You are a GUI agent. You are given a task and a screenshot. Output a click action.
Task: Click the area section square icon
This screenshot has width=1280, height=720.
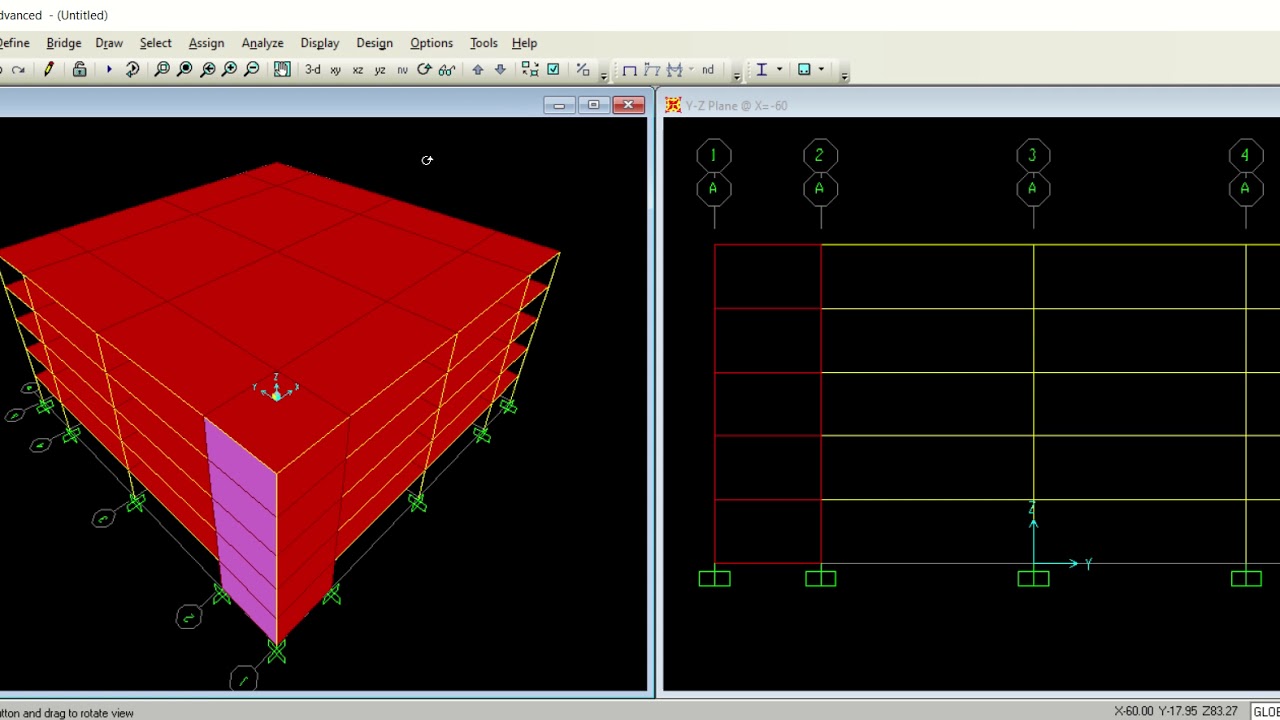click(x=804, y=69)
